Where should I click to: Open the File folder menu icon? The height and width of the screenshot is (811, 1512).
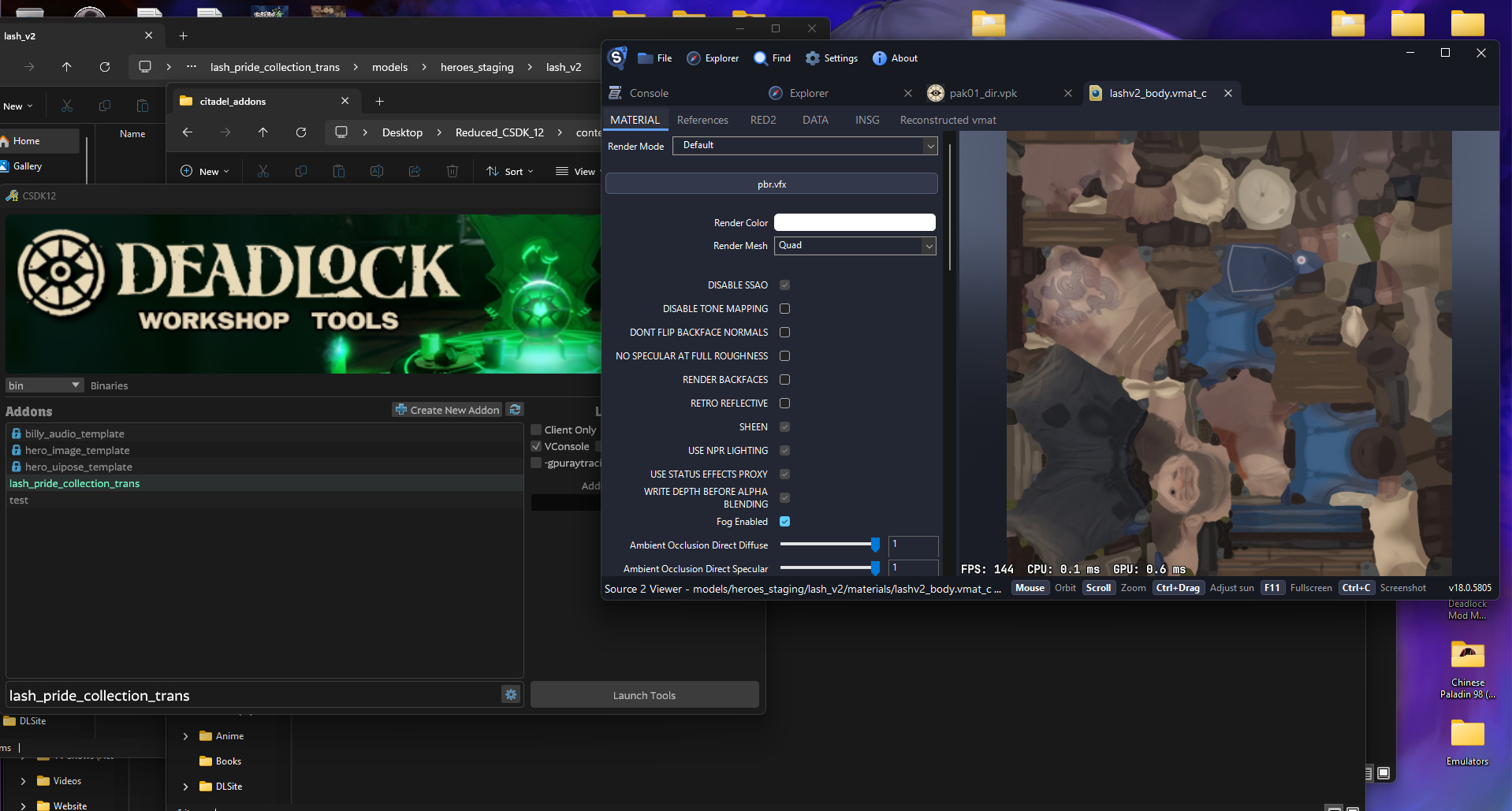tap(645, 58)
